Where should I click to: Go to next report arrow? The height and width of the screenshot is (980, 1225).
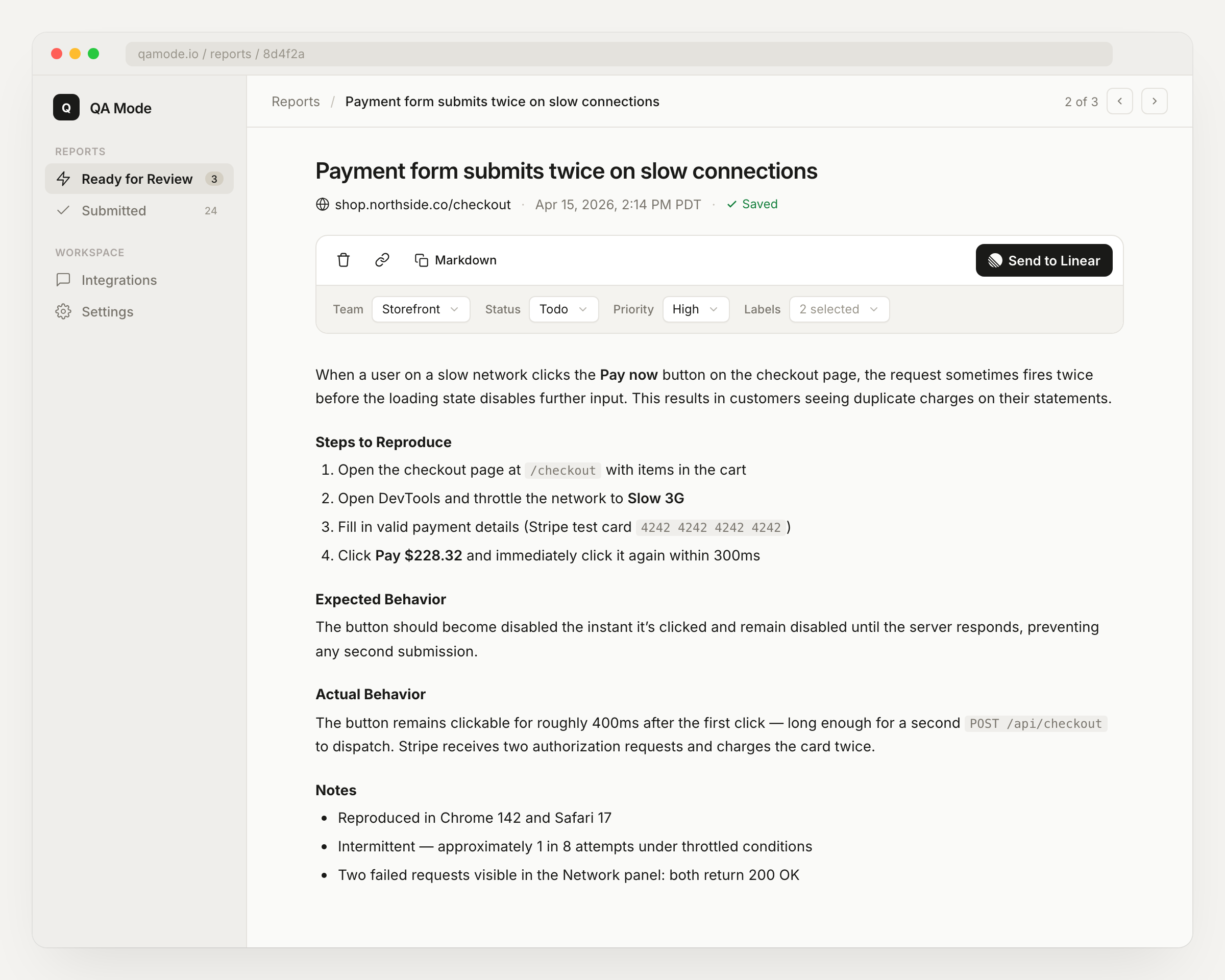pos(1154,102)
